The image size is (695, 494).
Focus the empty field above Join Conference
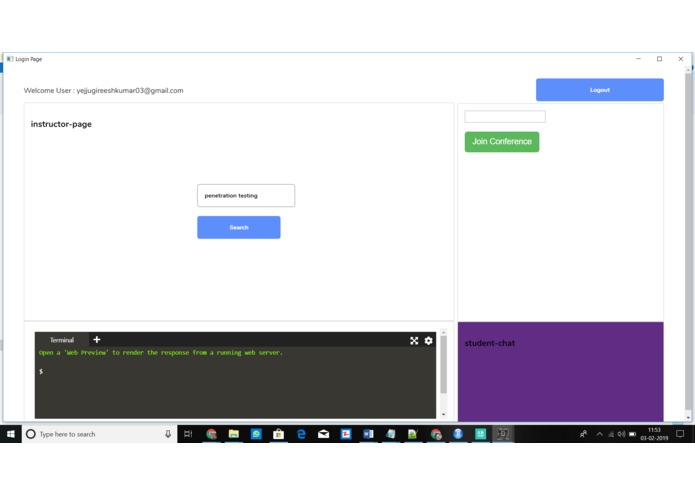pos(505,117)
